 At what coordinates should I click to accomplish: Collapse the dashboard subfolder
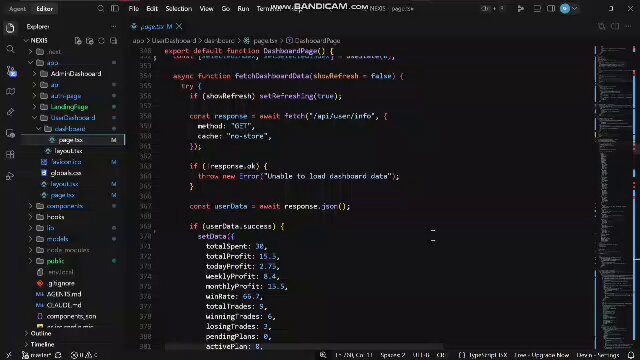39,129
